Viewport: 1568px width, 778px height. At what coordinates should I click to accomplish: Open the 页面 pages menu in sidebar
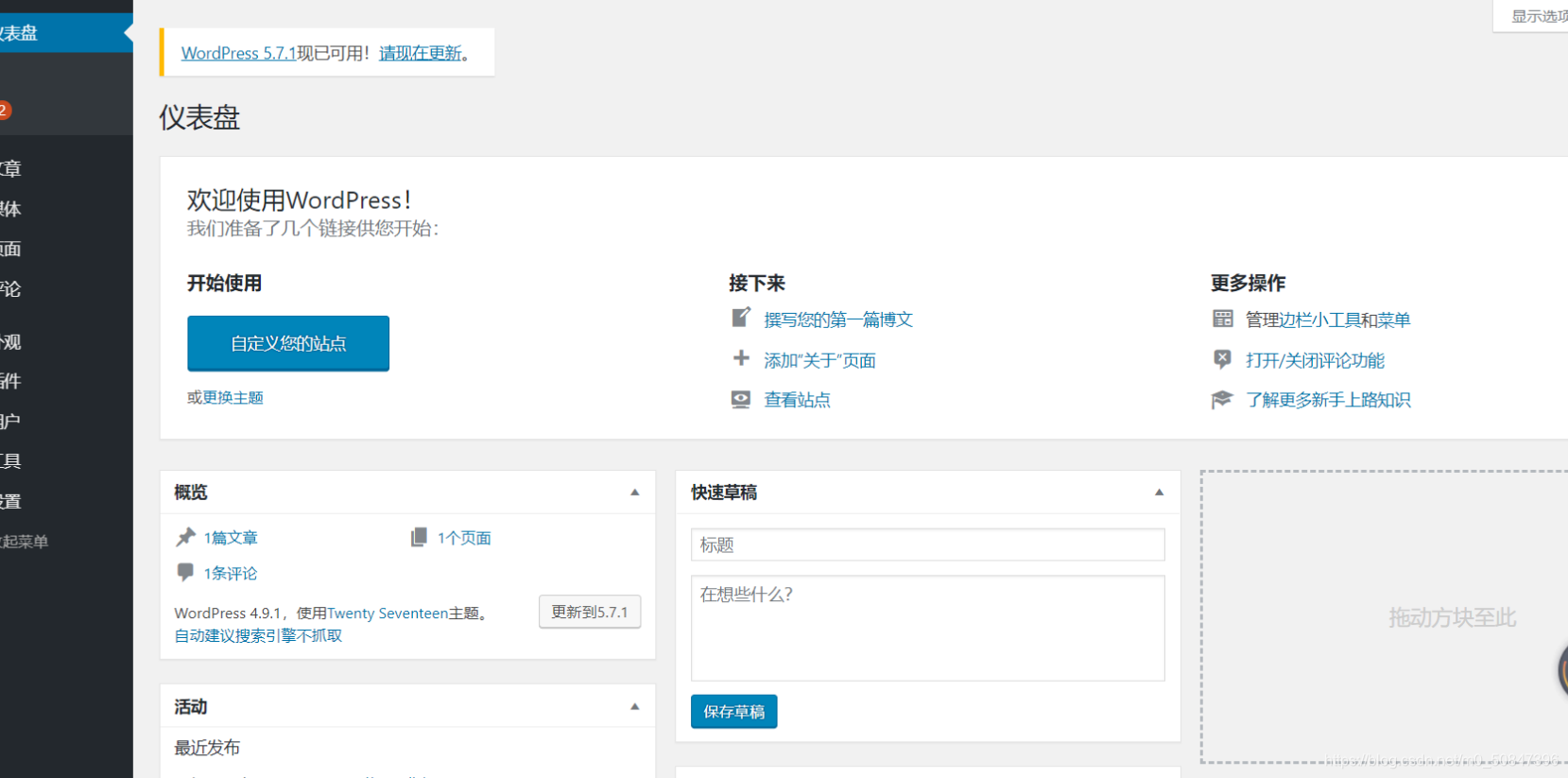66,249
